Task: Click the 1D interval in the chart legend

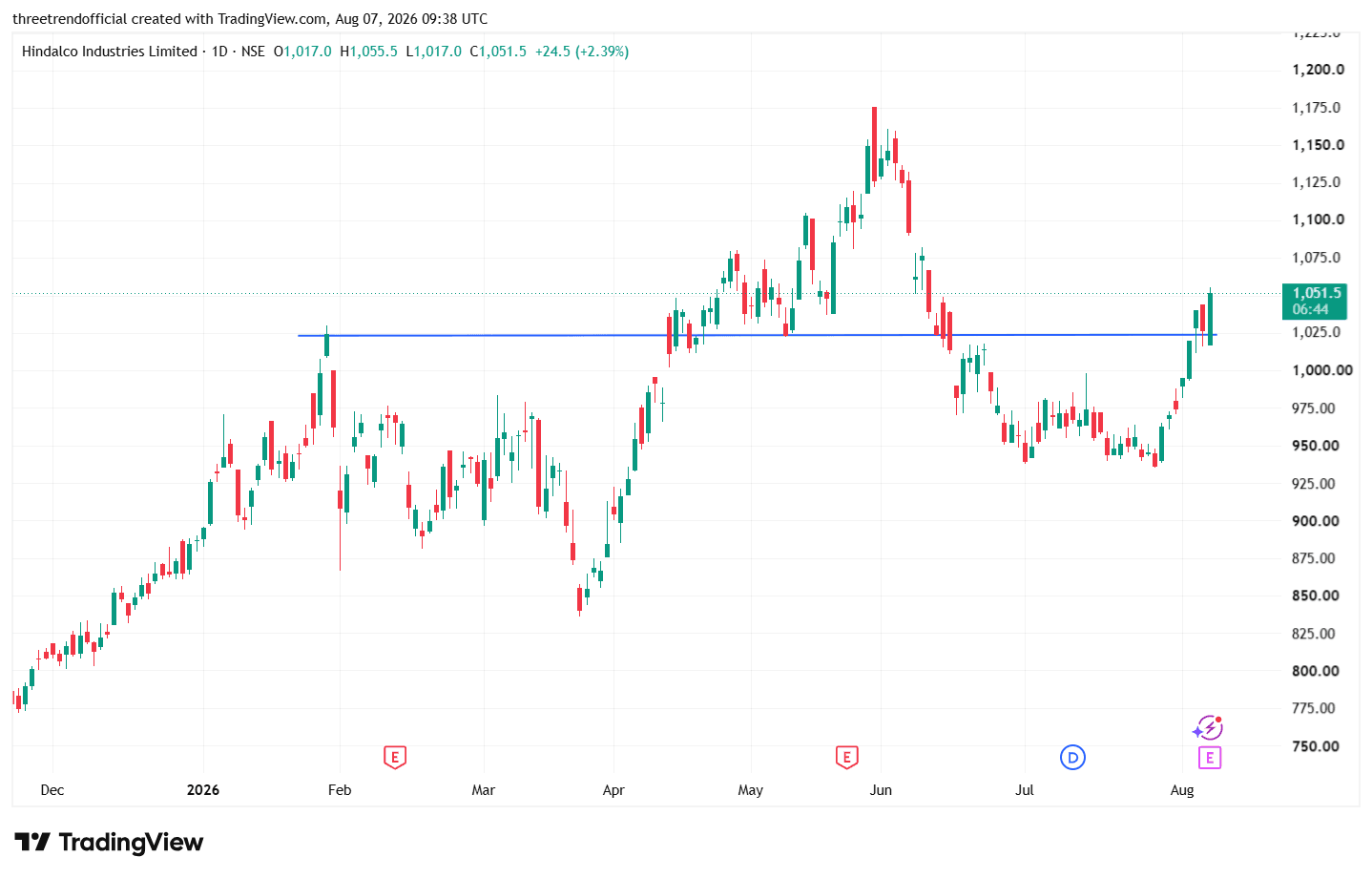Action: click(x=219, y=52)
